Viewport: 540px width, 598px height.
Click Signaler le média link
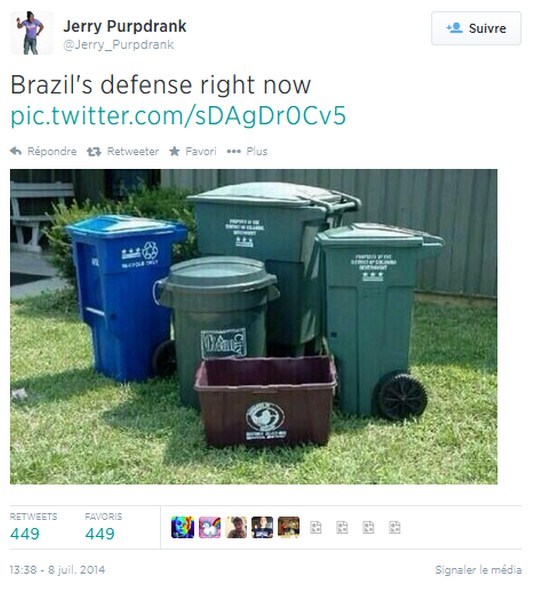(479, 570)
